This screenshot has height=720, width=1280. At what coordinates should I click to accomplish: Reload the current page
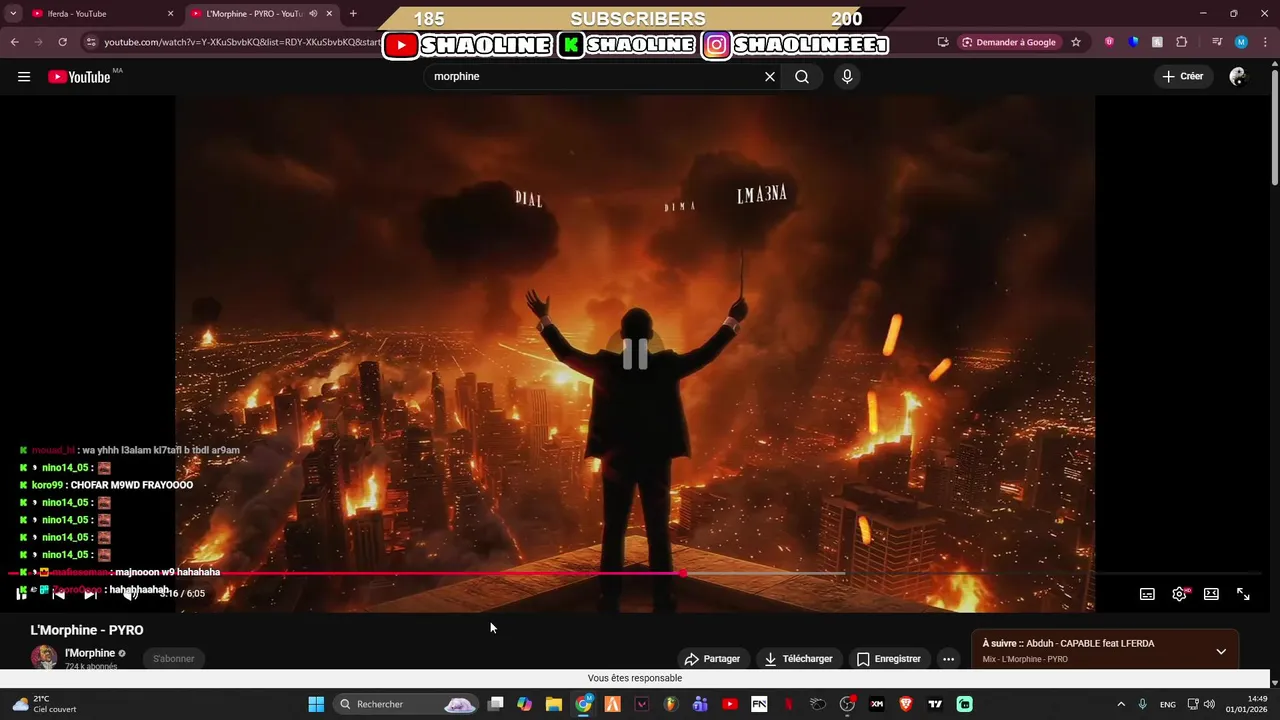62,42
